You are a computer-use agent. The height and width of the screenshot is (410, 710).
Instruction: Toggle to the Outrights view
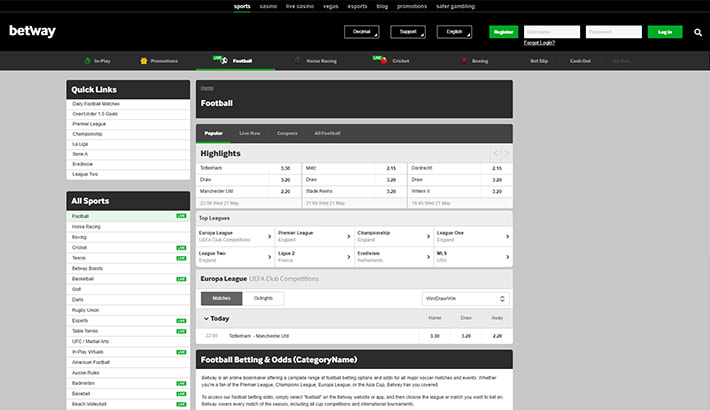point(263,298)
